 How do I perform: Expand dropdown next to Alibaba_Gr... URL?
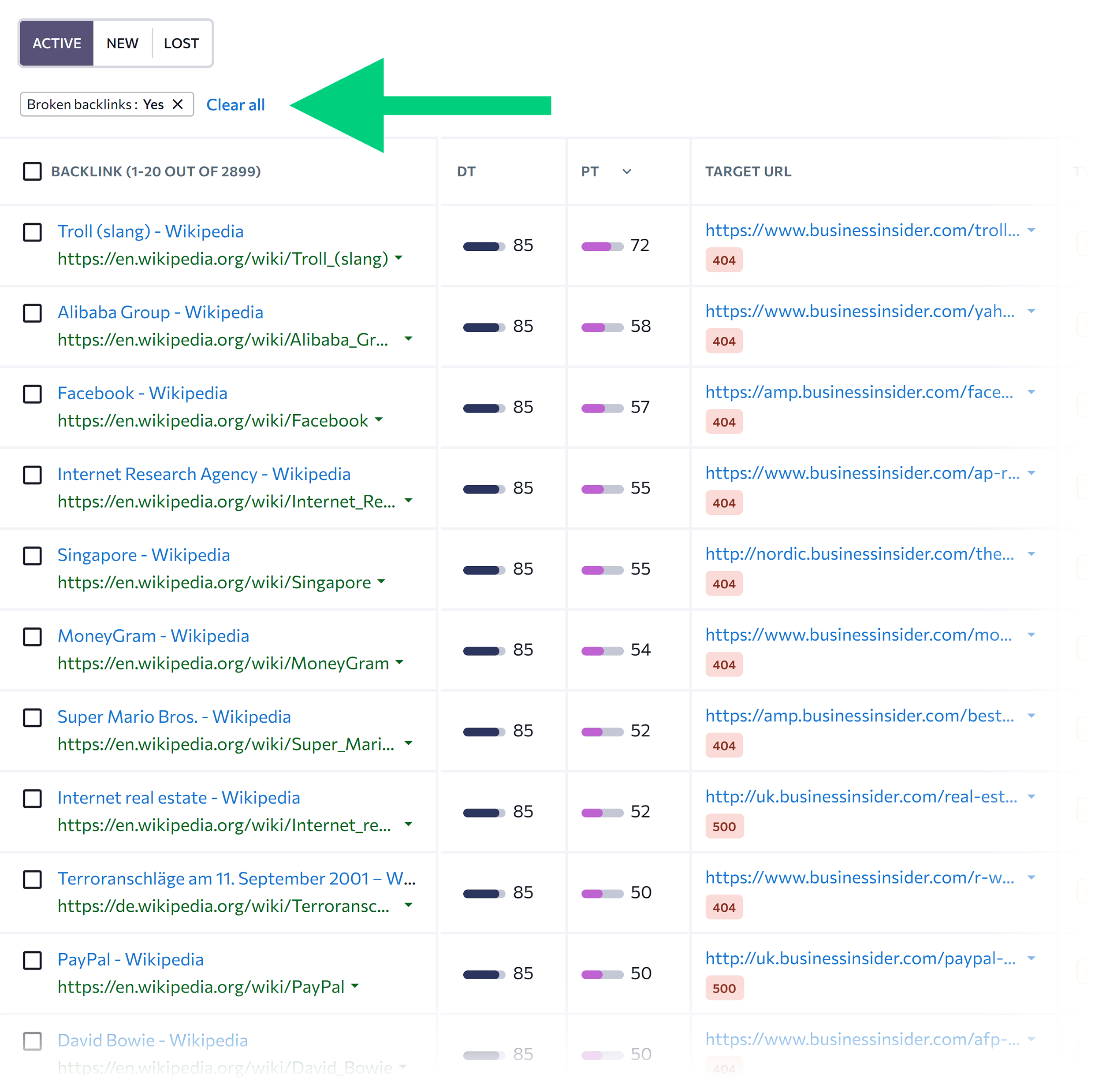point(409,339)
